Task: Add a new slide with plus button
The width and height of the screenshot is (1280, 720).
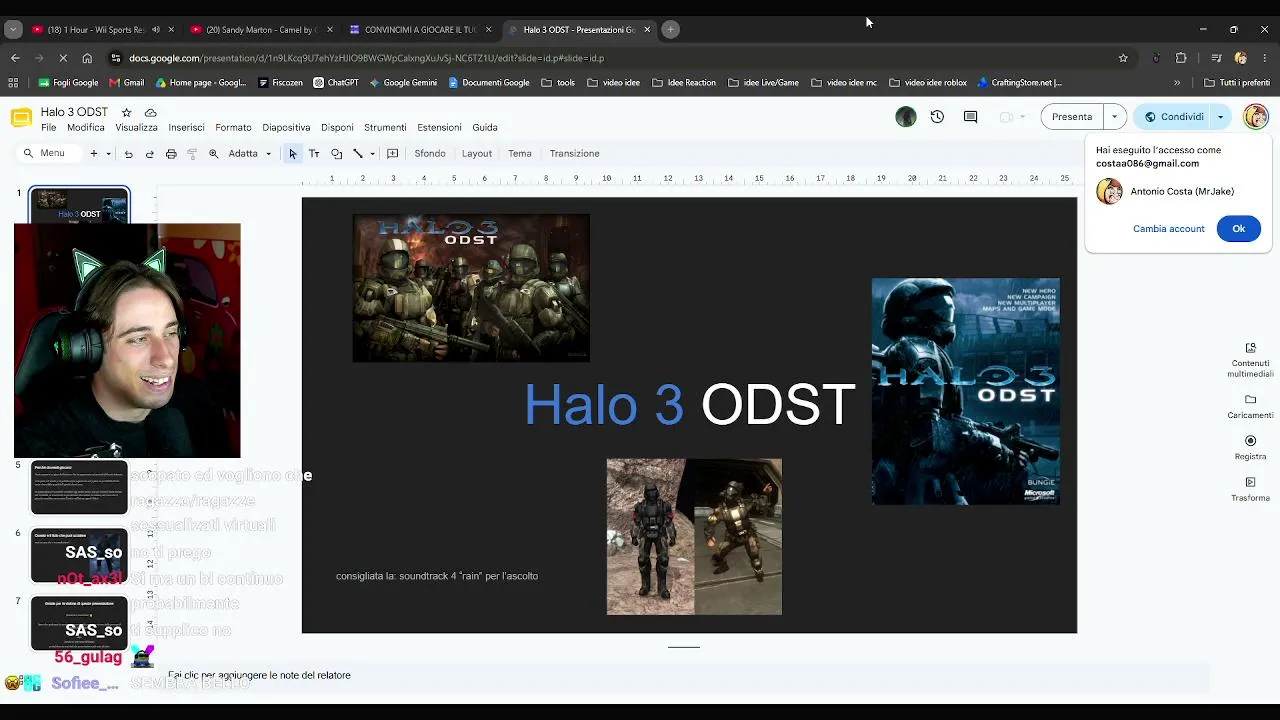Action: coord(94,154)
